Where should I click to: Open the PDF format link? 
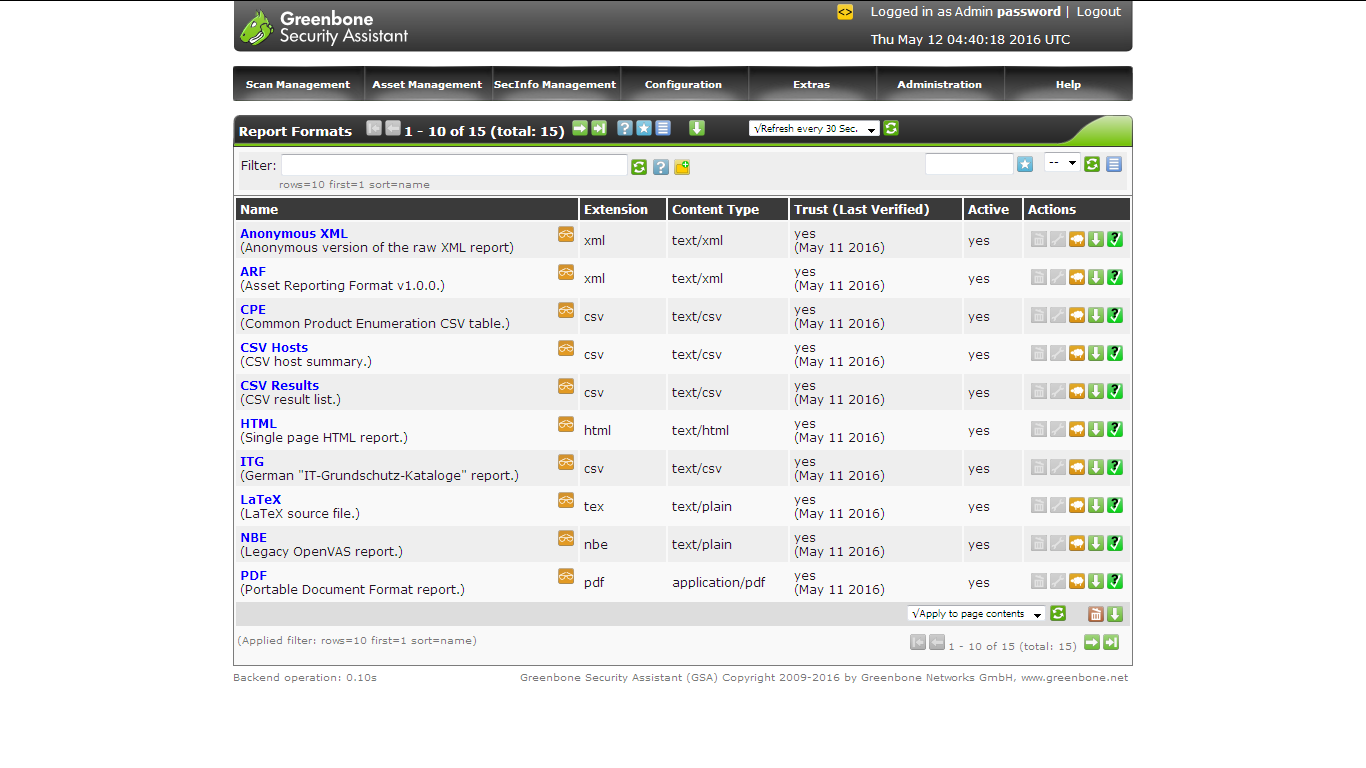(253, 575)
